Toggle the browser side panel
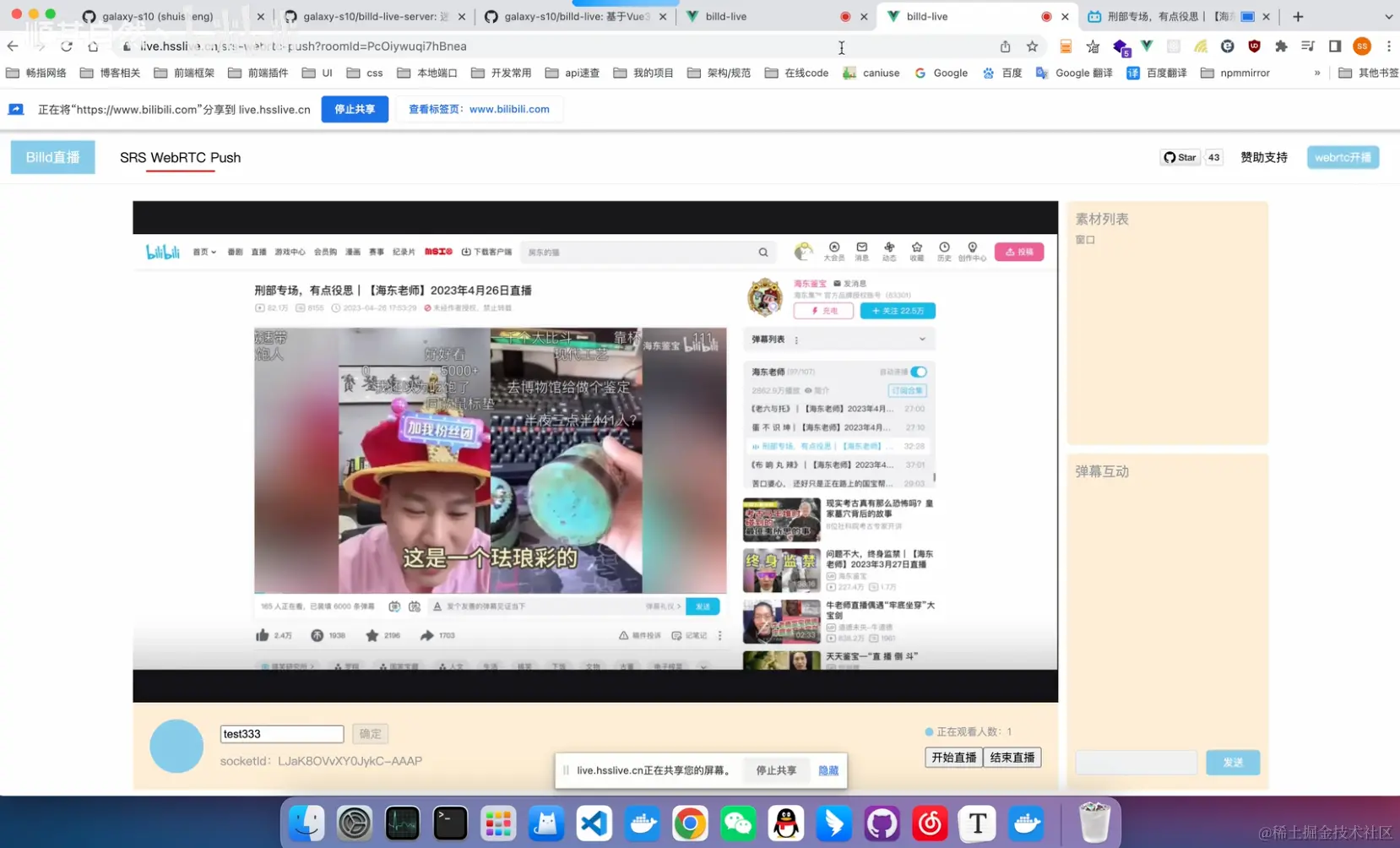The height and width of the screenshot is (848, 1400). click(x=1335, y=46)
